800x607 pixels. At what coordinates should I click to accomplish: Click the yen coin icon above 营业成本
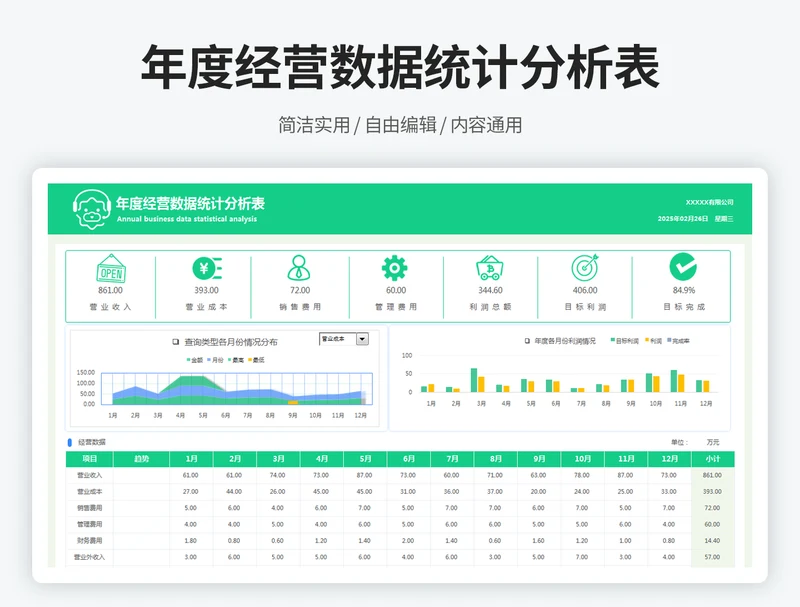[207, 268]
